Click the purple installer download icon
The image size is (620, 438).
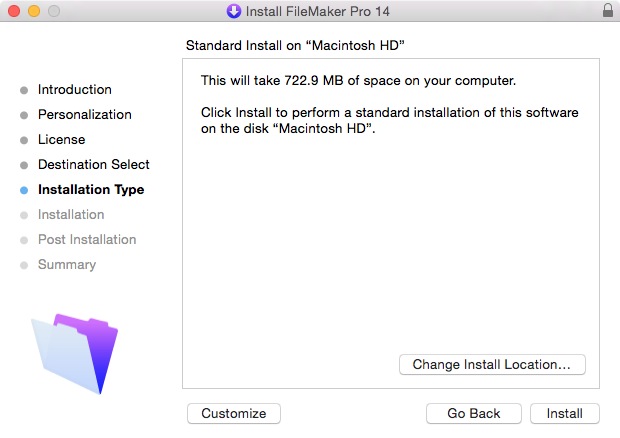234,11
